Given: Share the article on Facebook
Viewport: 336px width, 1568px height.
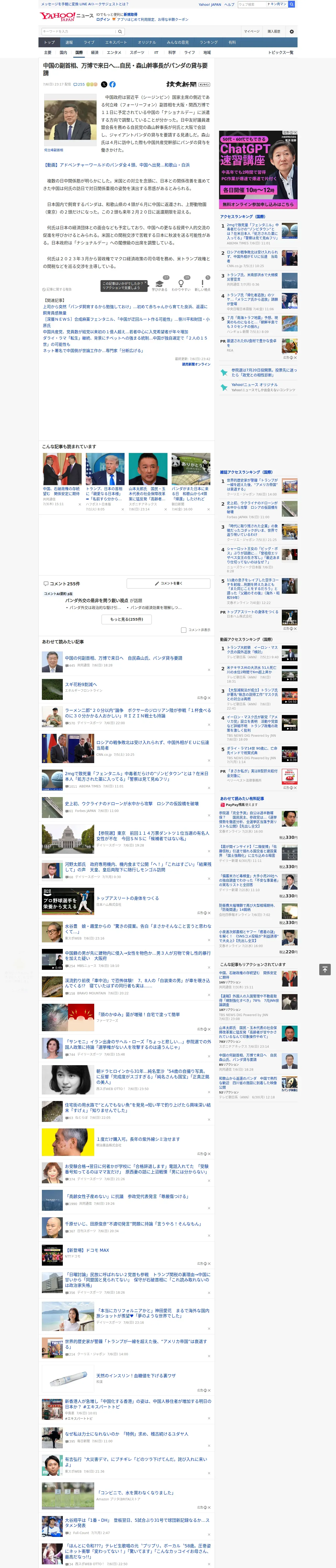Looking at the screenshot, I should pos(112,85).
